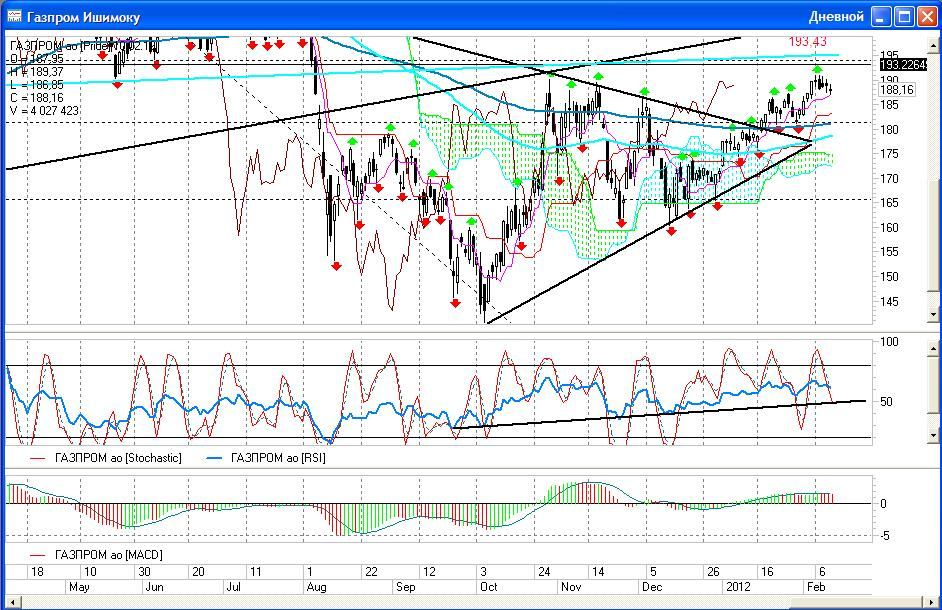This screenshot has width=942, height=610.
Task: Click the chart window icon in title bar
Action: tap(14, 16)
